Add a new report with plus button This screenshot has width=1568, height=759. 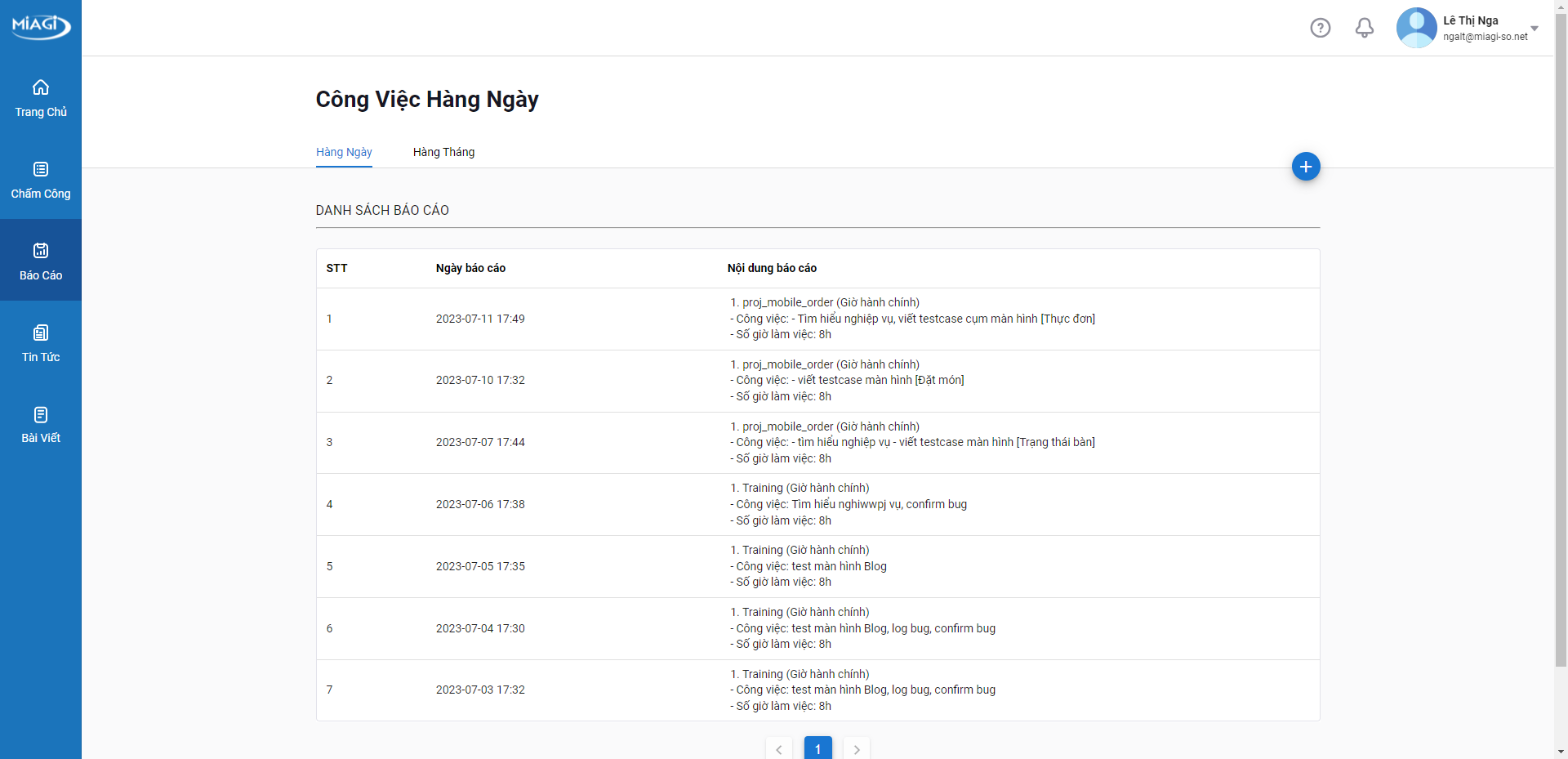(x=1305, y=167)
